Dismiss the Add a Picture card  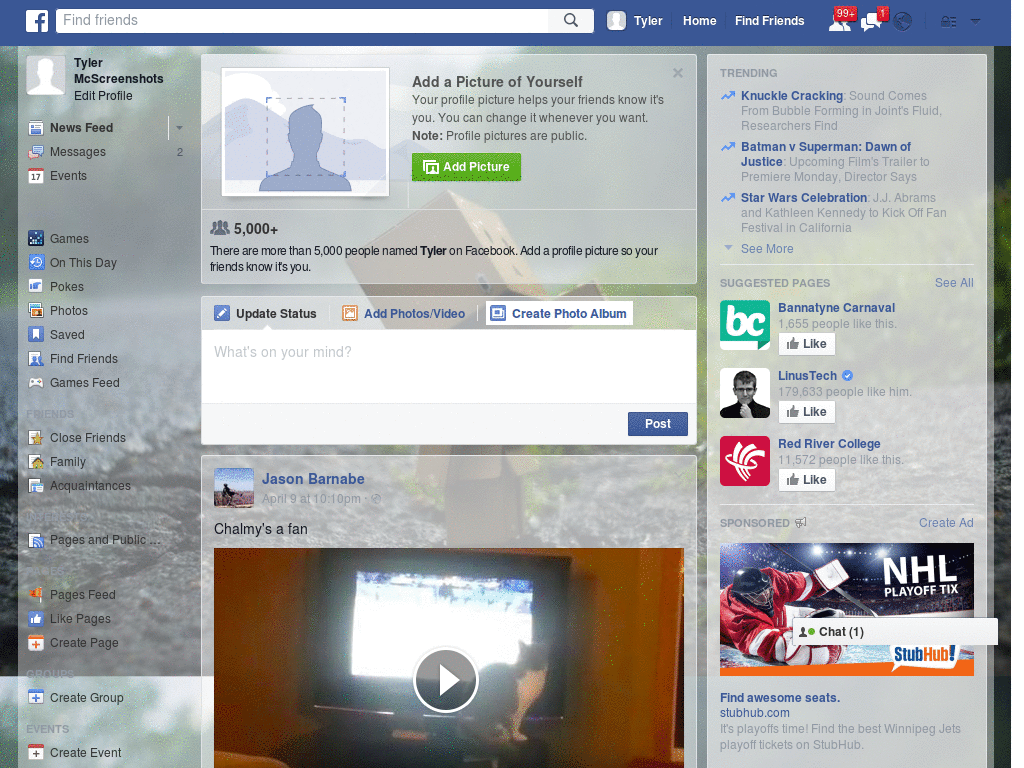coord(678,73)
